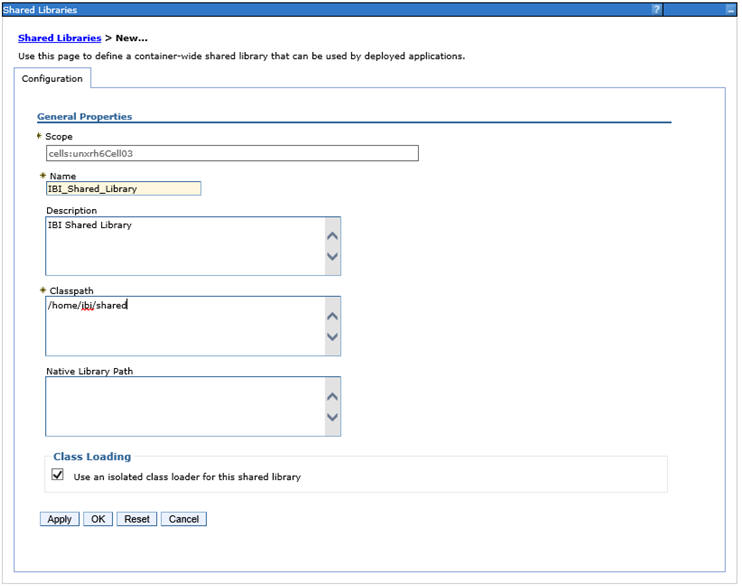The height and width of the screenshot is (587, 742).
Task: Cancel the new shared library form
Action: click(184, 519)
